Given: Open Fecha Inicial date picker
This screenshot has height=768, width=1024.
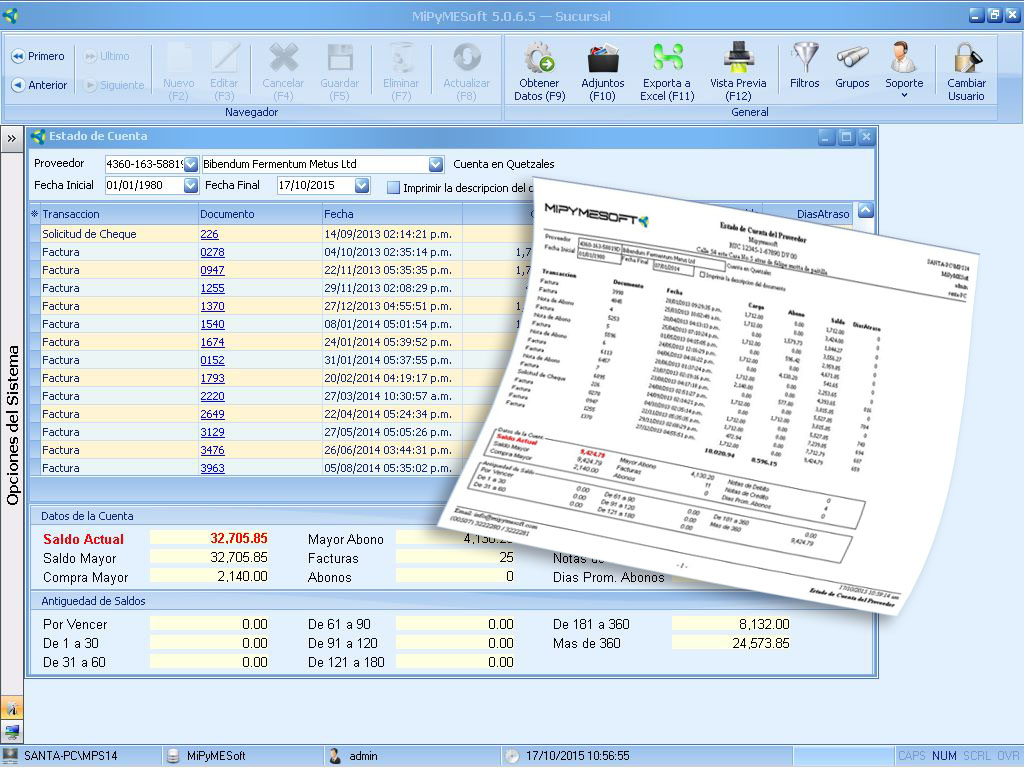Looking at the screenshot, I should [x=191, y=185].
